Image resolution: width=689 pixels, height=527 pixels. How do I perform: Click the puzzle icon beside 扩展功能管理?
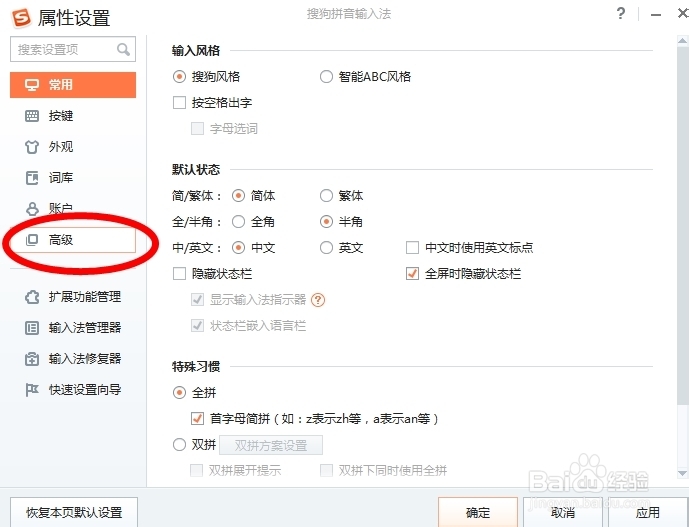(32, 297)
